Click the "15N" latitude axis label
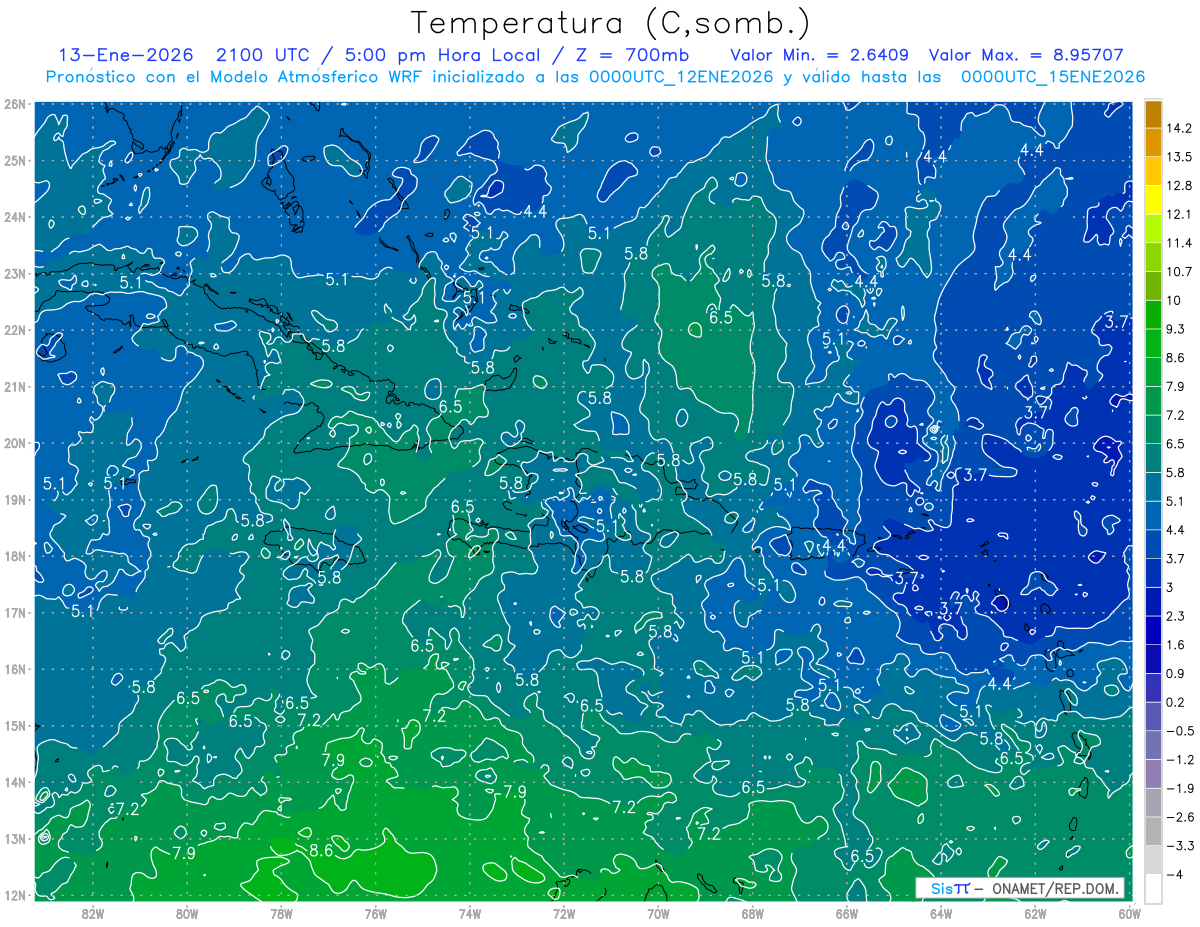The image size is (1200, 927). [x=15, y=726]
